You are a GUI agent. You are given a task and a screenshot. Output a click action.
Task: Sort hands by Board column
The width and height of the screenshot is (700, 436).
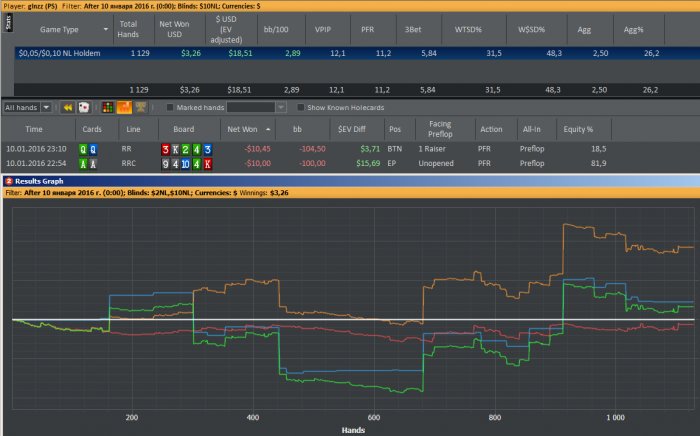click(183, 129)
